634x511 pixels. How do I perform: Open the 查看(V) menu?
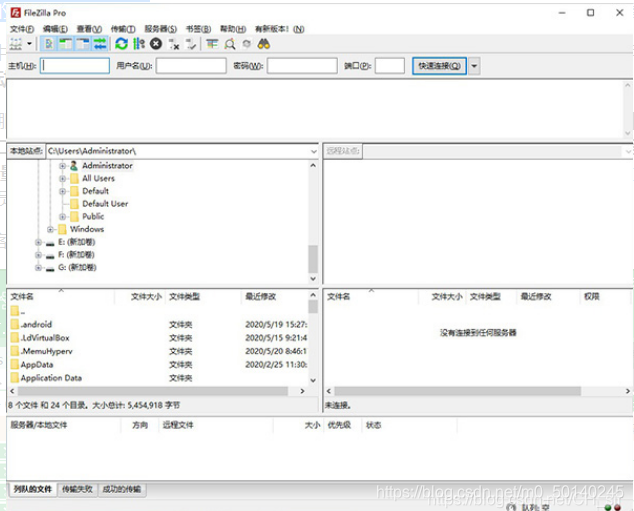click(x=89, y=29)
